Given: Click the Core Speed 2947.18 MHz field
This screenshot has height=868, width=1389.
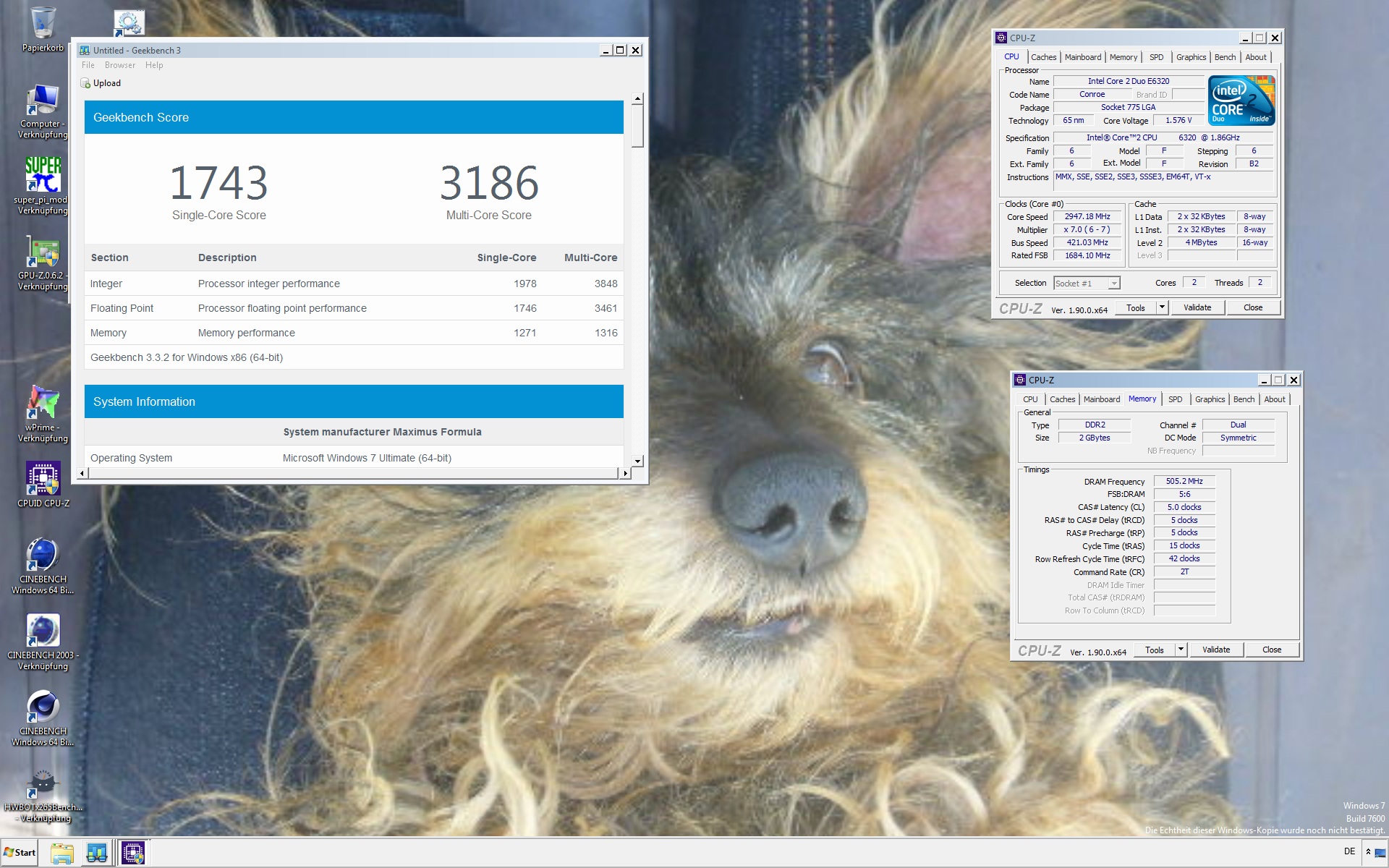Looking at the screenshot, I should (1087, 216).
